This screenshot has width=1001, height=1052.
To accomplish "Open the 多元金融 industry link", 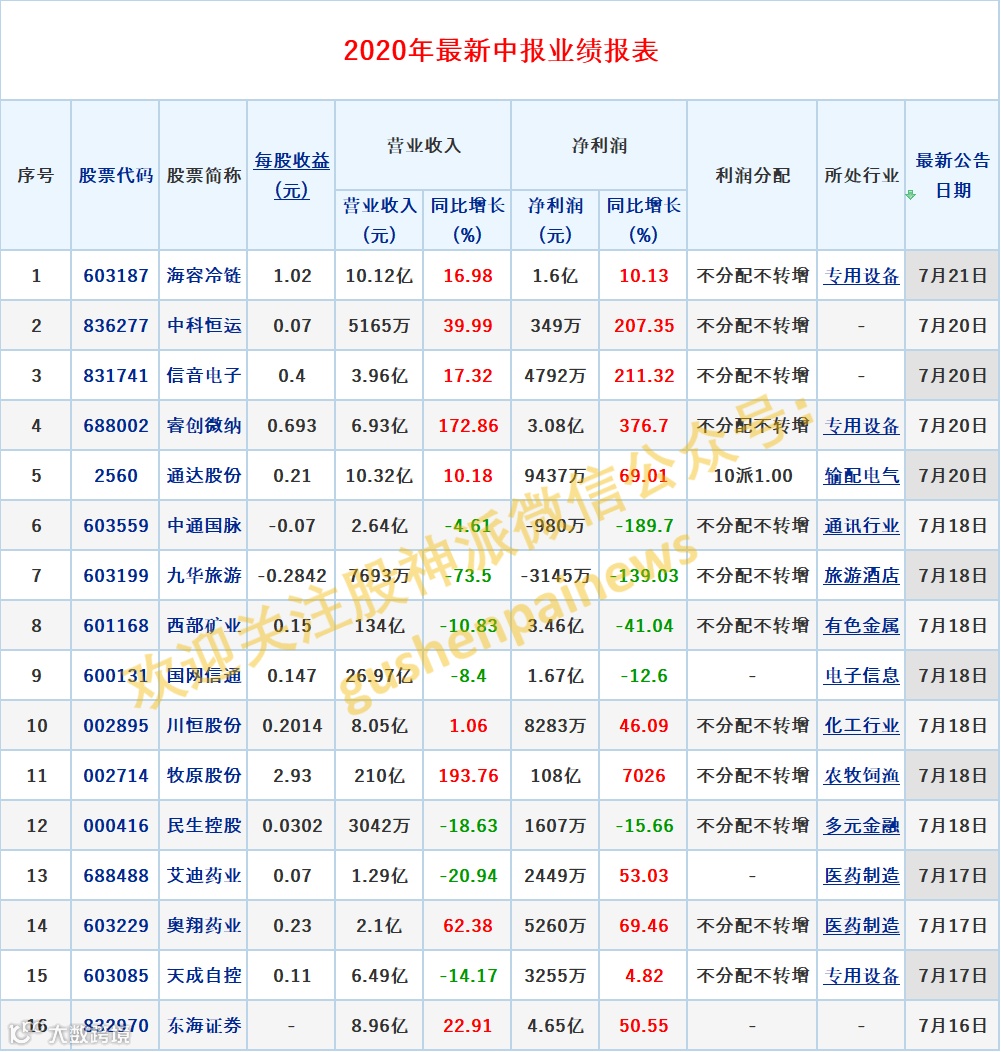I will click(861, 826).
